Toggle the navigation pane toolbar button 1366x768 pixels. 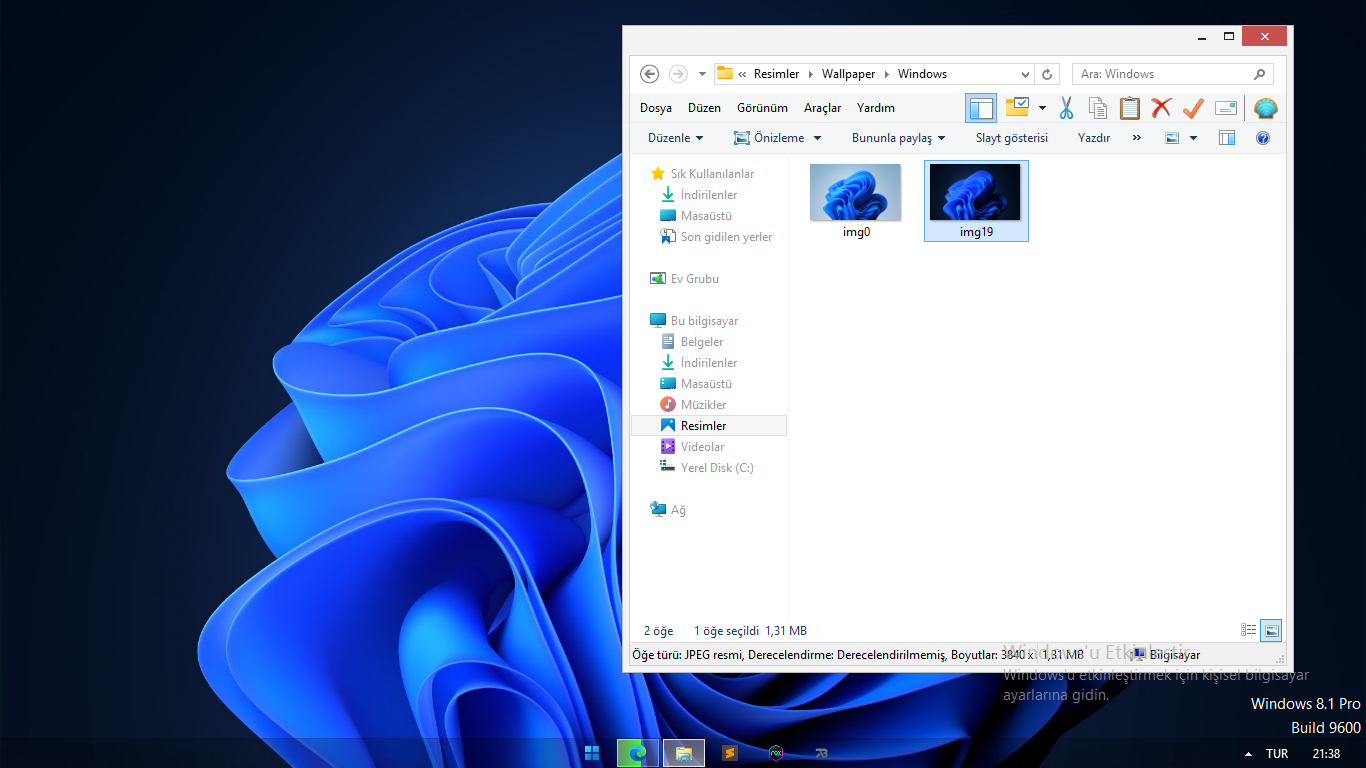pyautogui.click(x=981, y=108)
